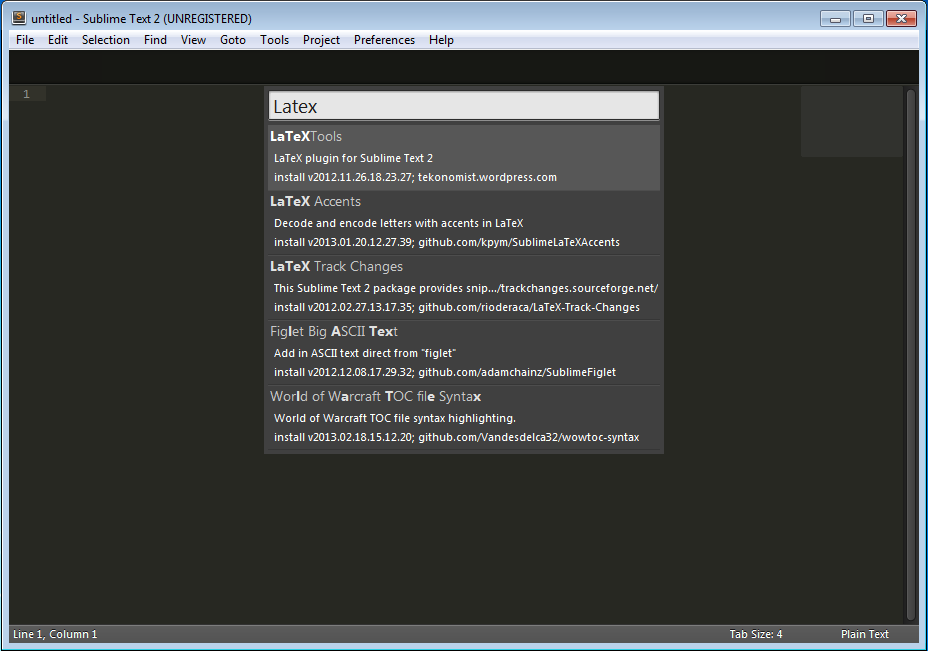Open the Tab Size: 4 selector
The width and height of the screenshot is (928, 651).
756,634
